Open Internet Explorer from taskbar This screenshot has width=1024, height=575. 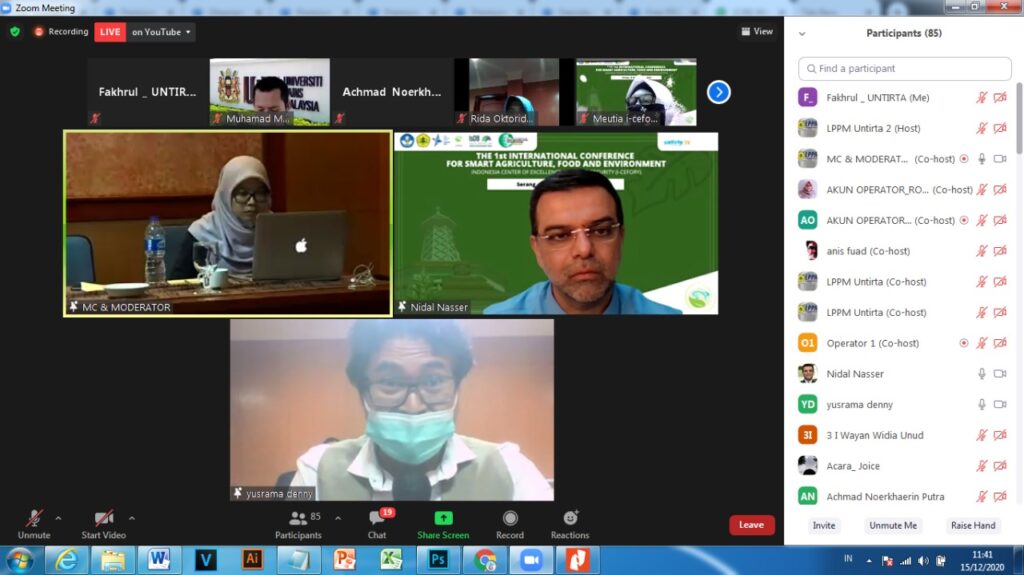tap(66, 560)
